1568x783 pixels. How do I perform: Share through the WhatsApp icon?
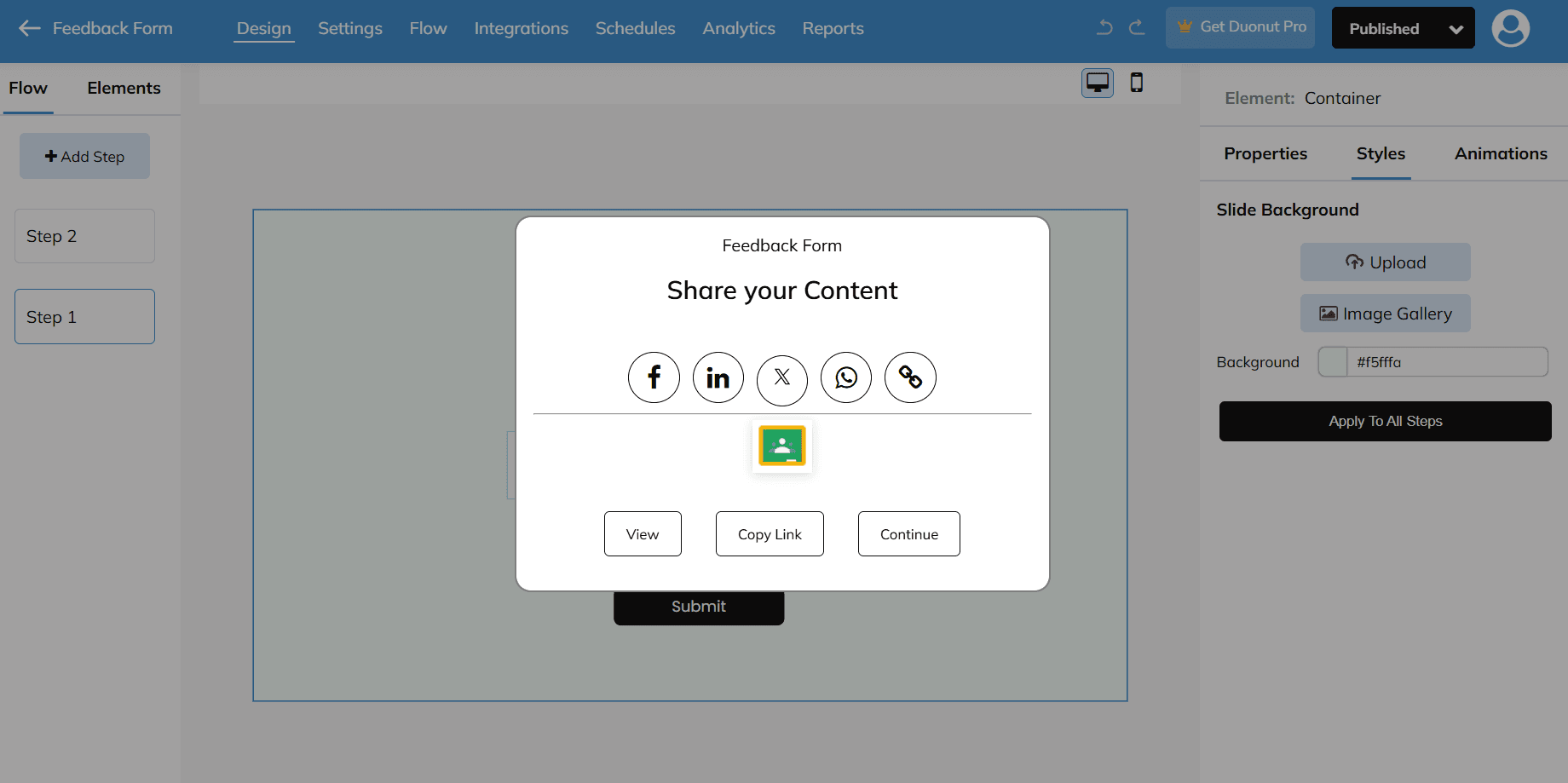pyautogui.click(x=845, y=377)
